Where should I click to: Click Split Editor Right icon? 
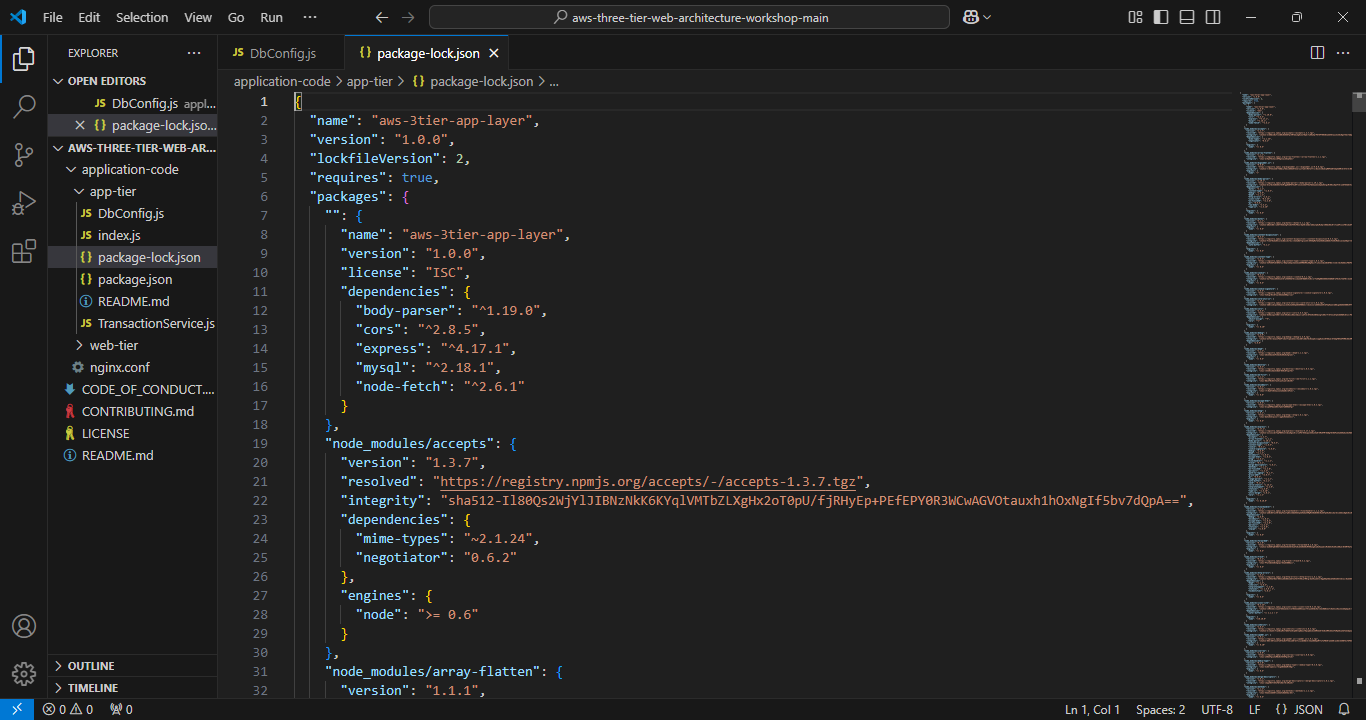tap(1317, 52)
